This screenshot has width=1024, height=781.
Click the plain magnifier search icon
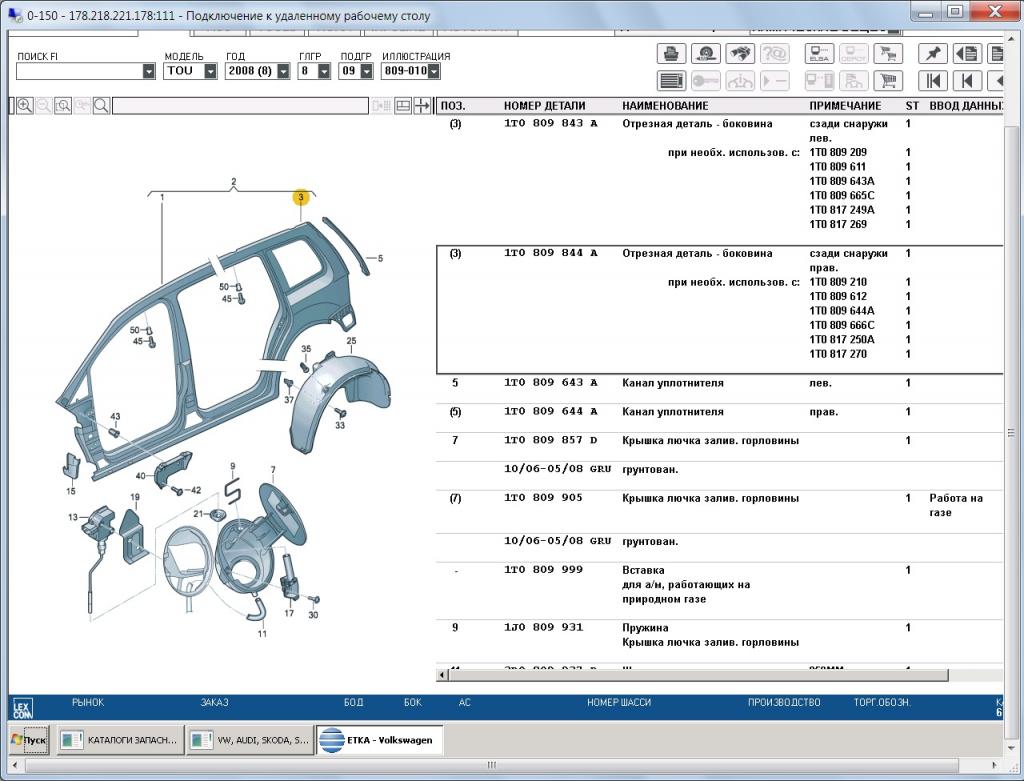point(101,106)
